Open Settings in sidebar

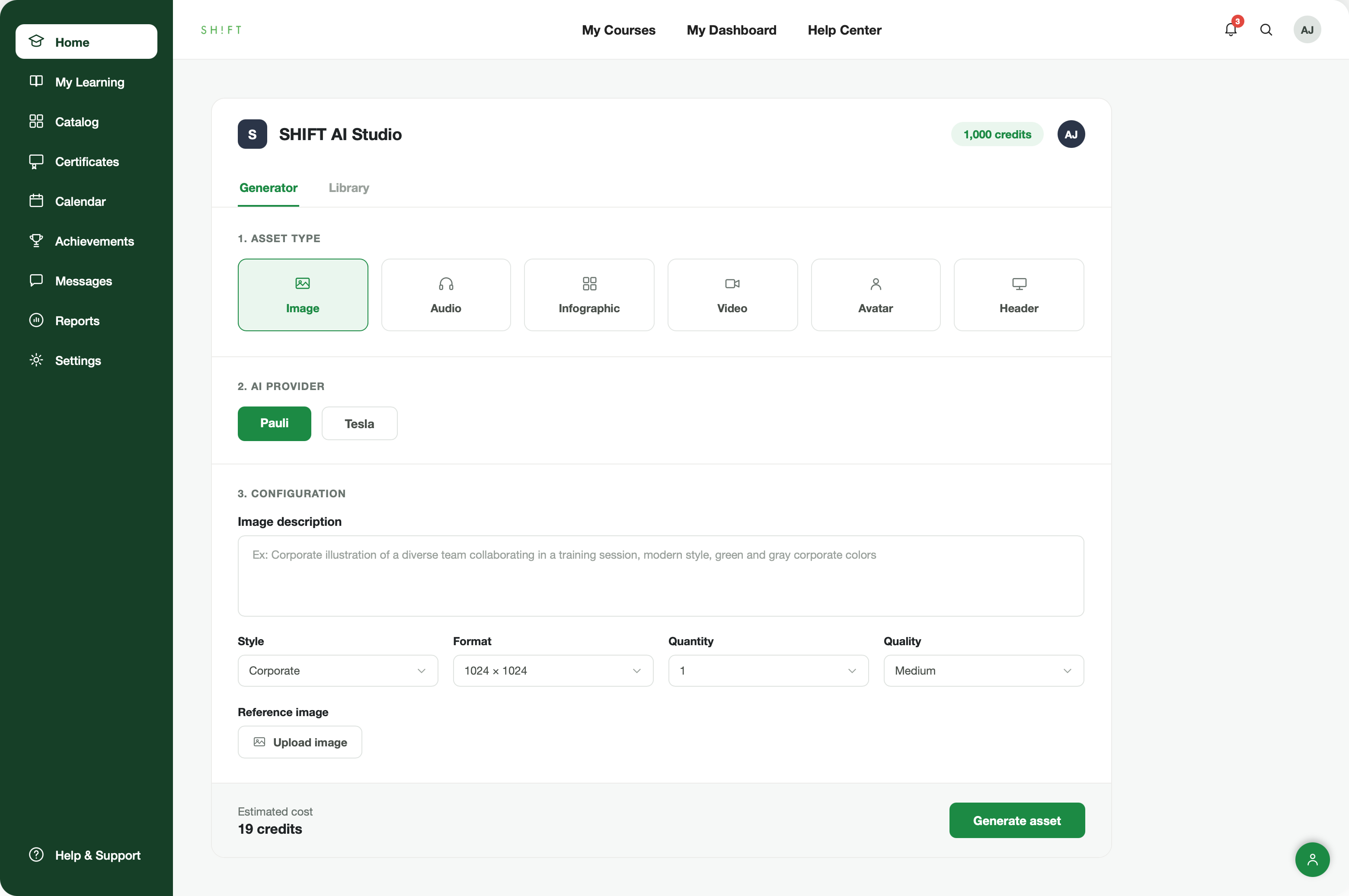point(86,361)
